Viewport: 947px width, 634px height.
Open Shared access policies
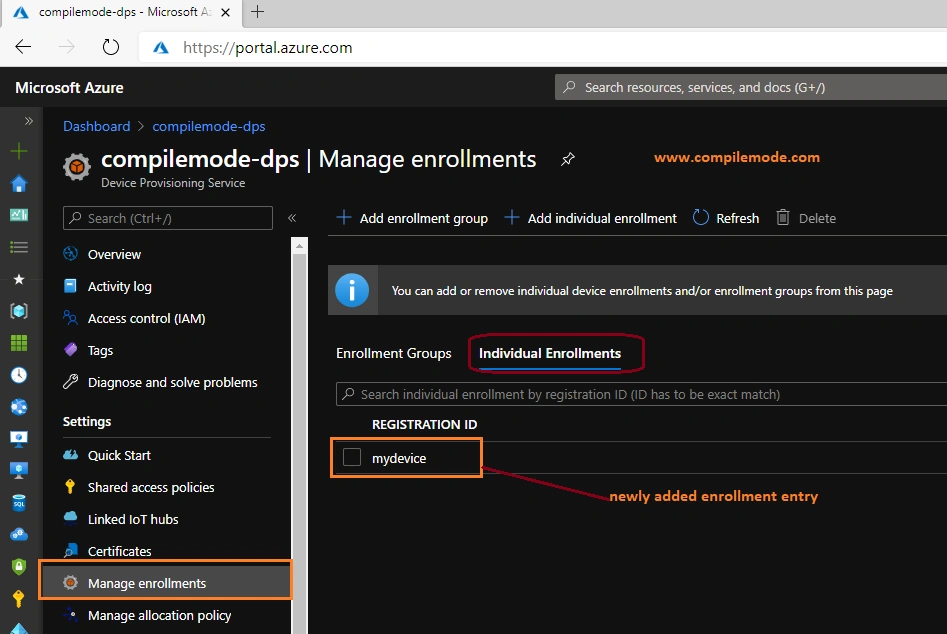(x=151, y=487)
